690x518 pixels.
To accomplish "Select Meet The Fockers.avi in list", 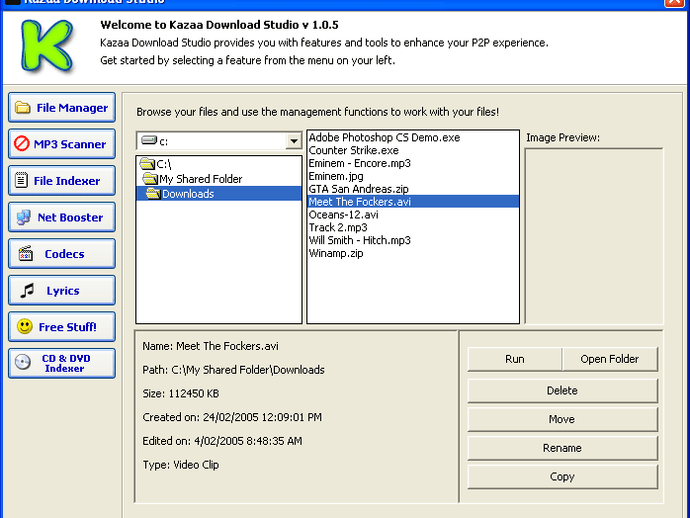I will [413, 202].
